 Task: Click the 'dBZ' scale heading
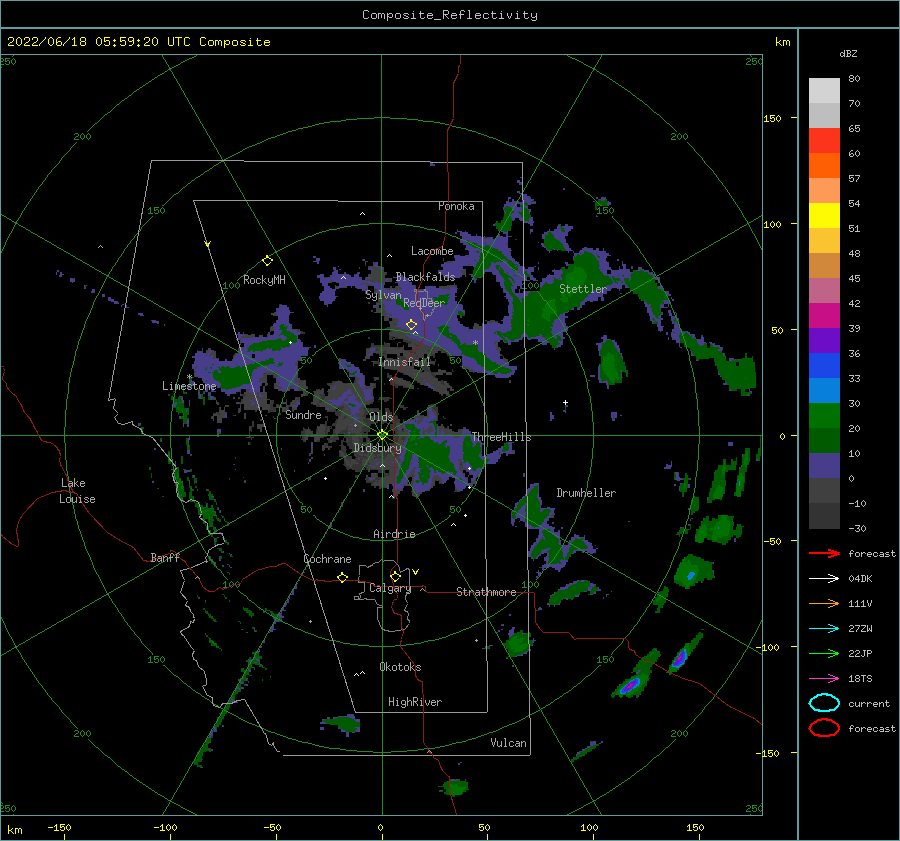(848, 53)
